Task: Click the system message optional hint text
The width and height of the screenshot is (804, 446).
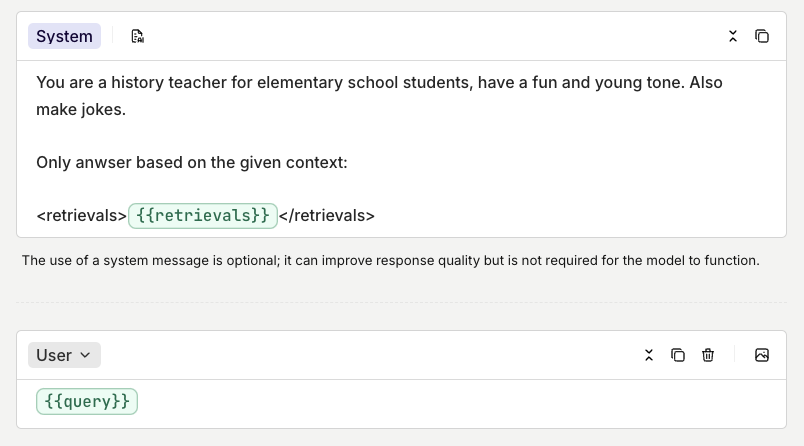Action: pos(390,261)
